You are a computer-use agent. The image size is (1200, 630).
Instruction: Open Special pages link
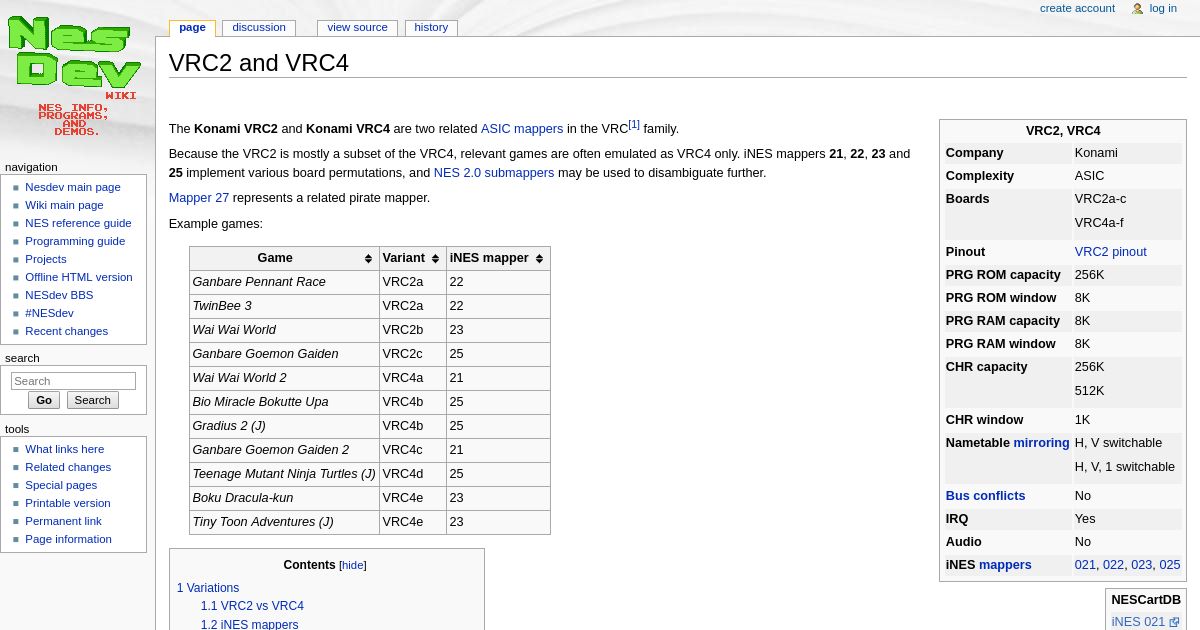(61, 485)
